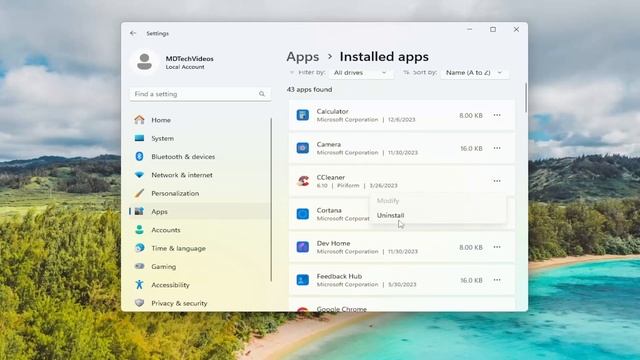Open more options for Dev Home

pyautogui.click(x=497, y=247)
